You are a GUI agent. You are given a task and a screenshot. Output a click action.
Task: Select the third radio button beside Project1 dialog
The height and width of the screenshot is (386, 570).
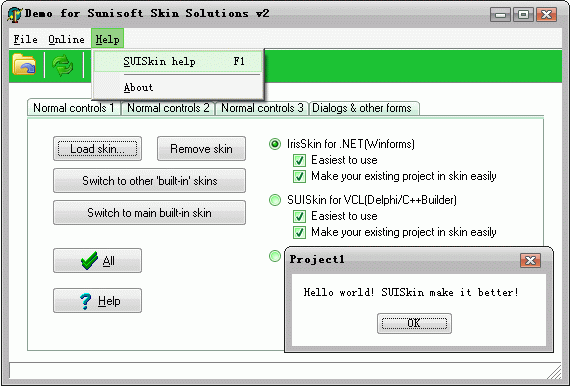click(275, 256)
